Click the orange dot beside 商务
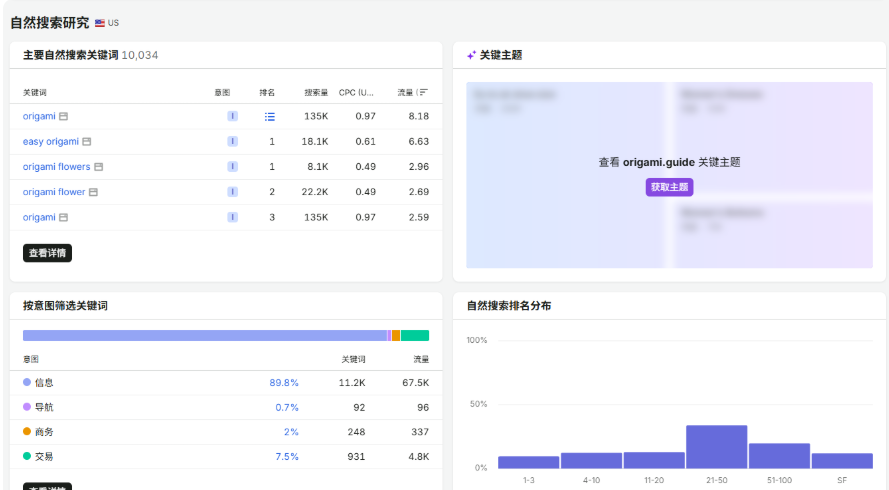This screenshot has width=889, height=490. (27, 432)
